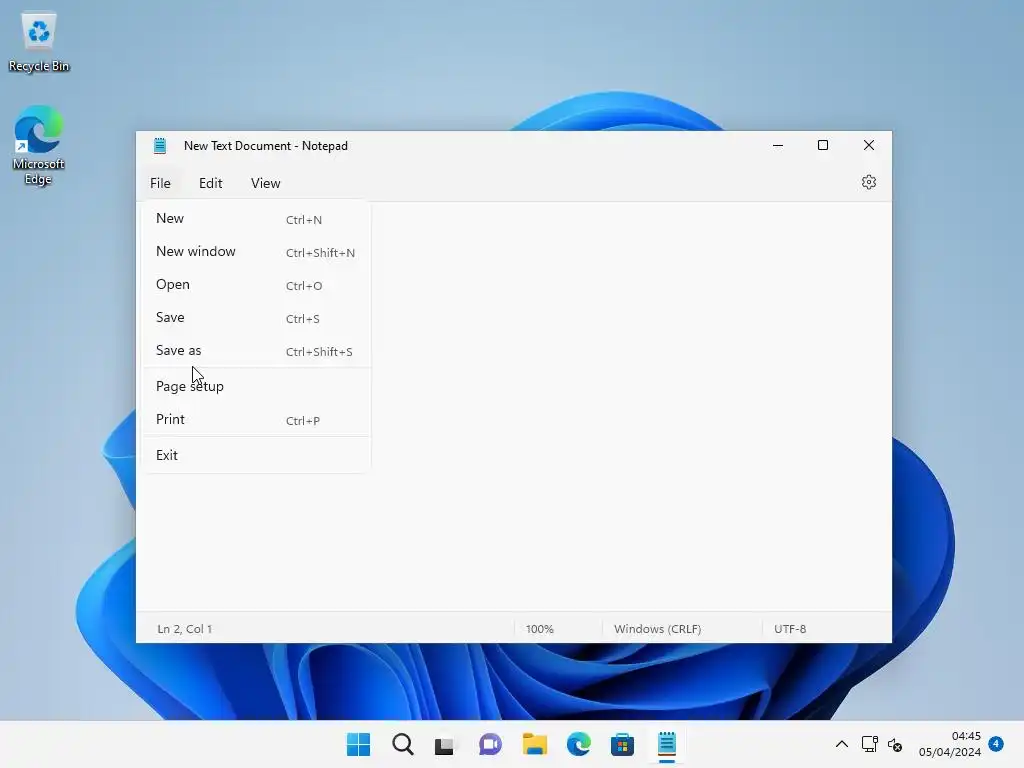Select Exit in the File menu
1024x768 pixels.
click(x=256, y=455)
